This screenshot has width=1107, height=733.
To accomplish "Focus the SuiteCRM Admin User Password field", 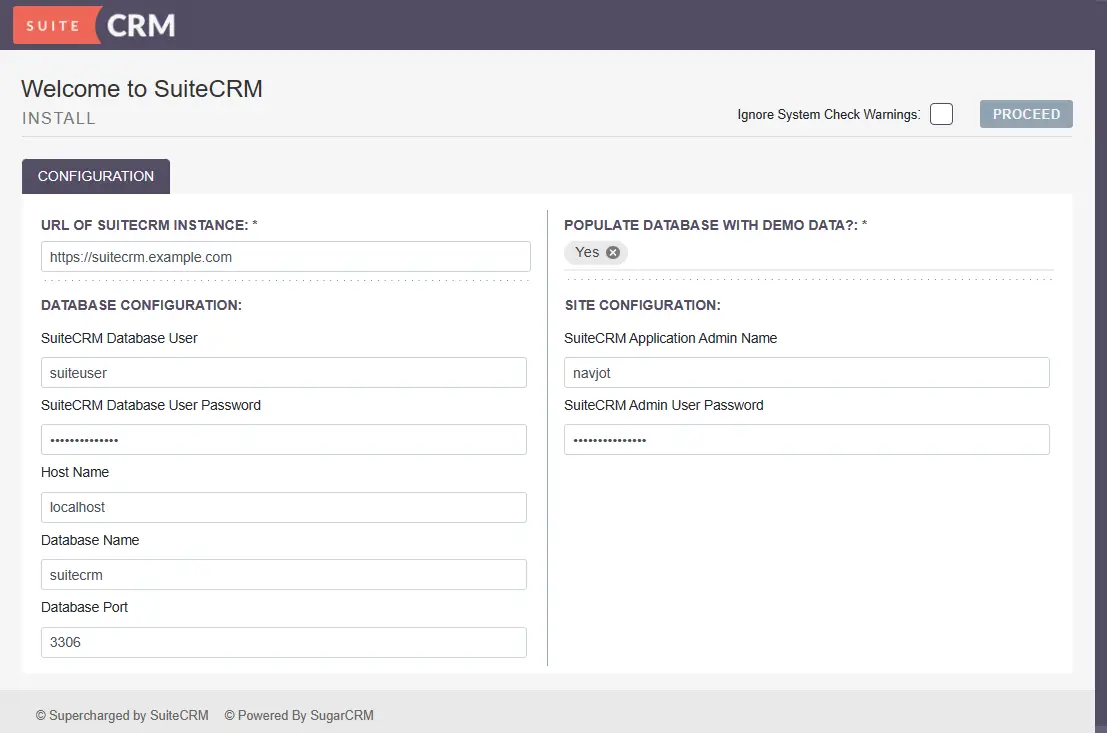I will (807, 440).
